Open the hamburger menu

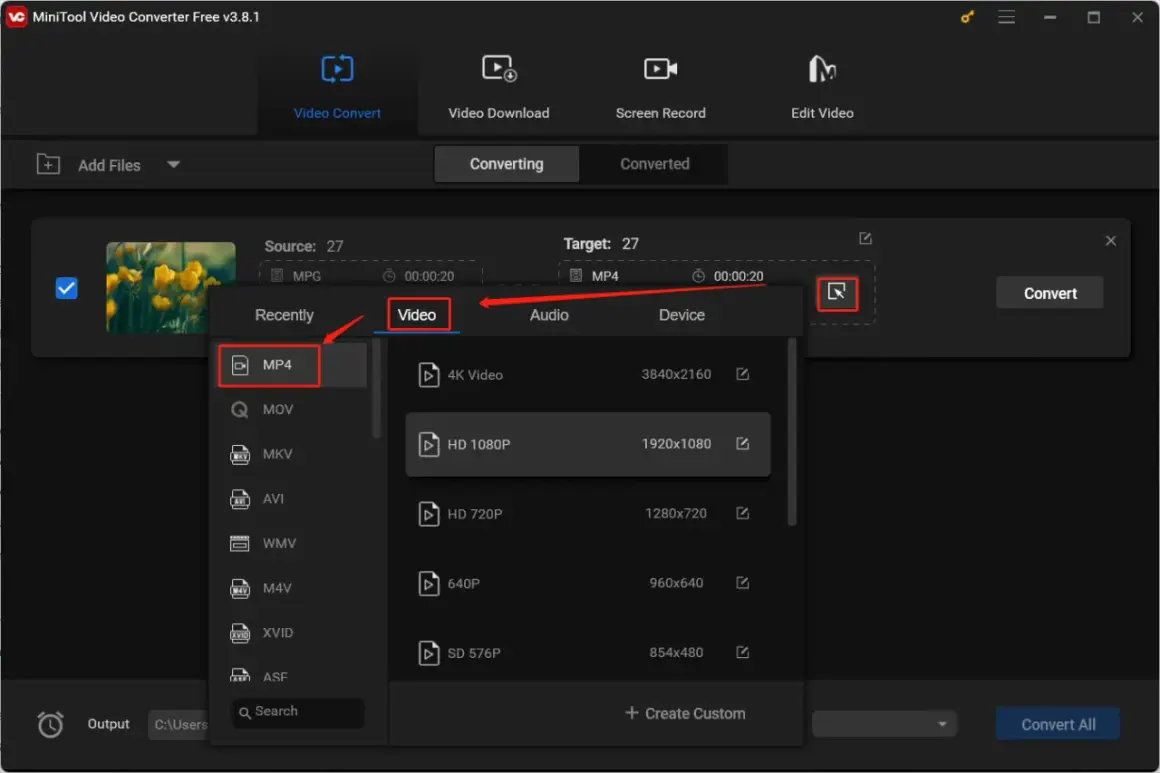pyautogui.click(x=1006, y=17)
